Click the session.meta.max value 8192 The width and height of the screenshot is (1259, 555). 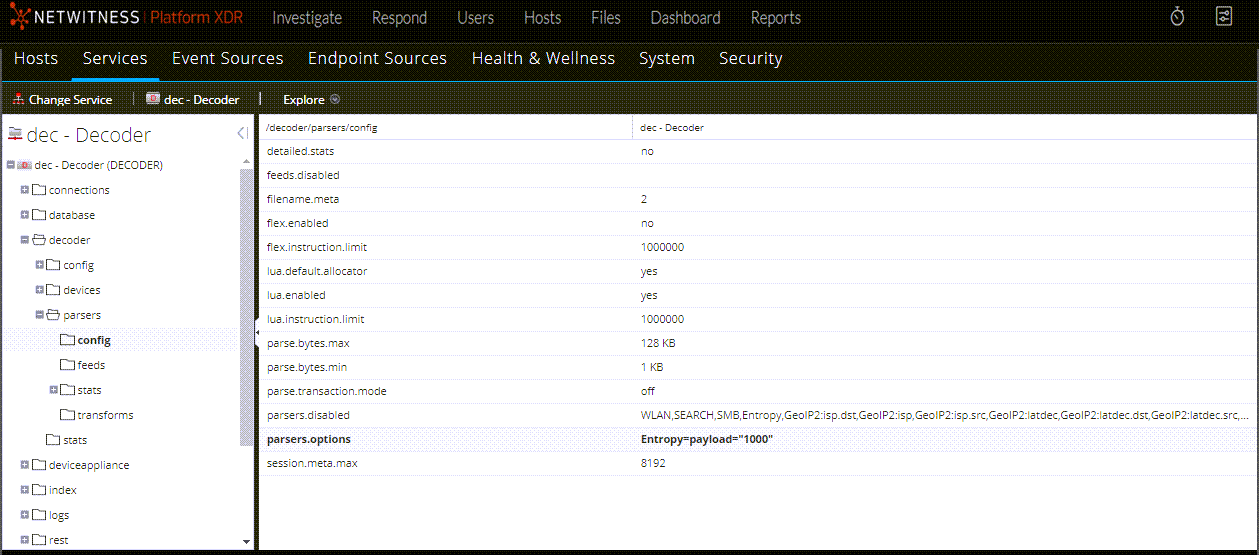(x=653, y=463)
